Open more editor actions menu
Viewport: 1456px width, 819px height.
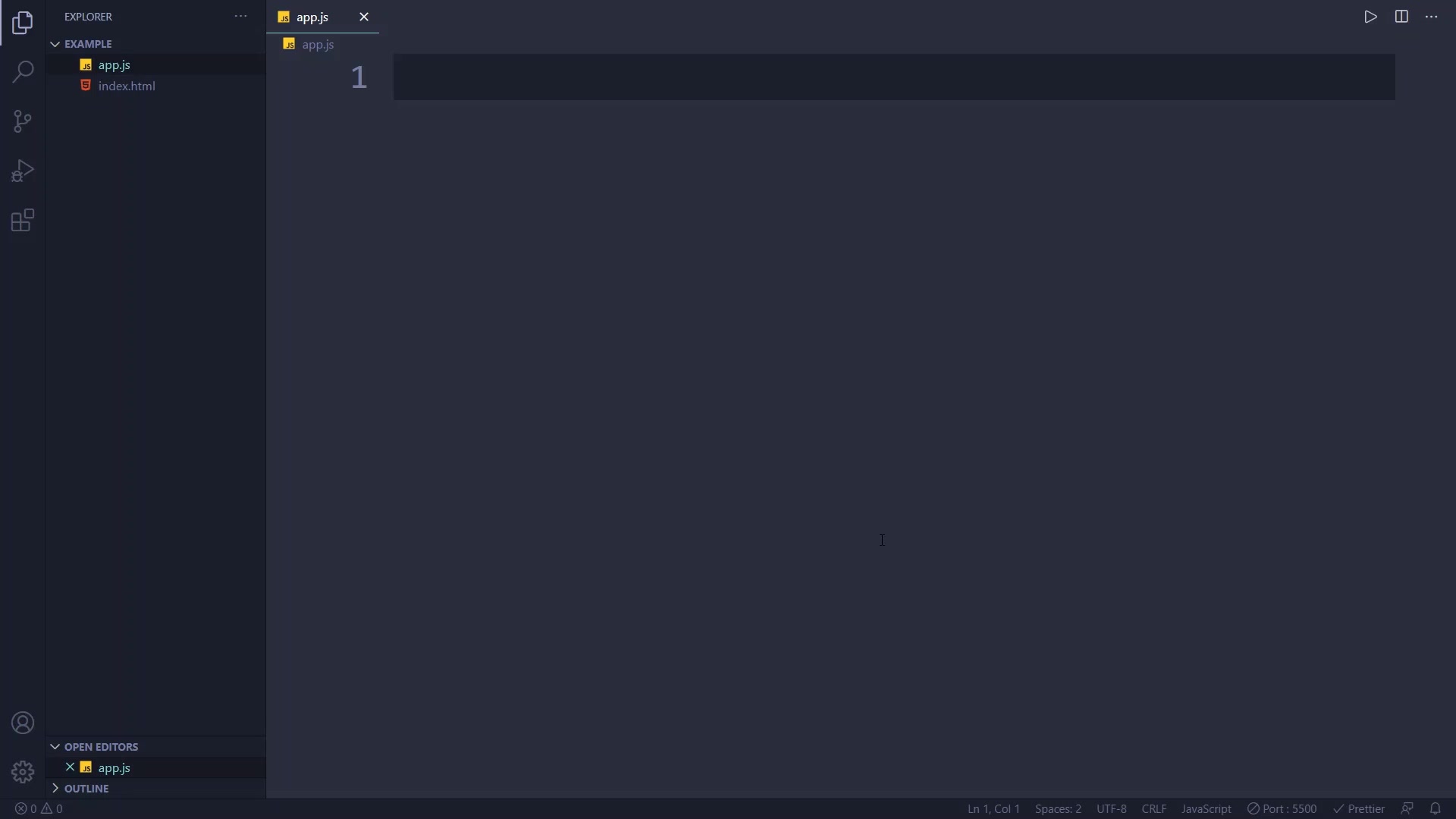(x=1432, y=16)
